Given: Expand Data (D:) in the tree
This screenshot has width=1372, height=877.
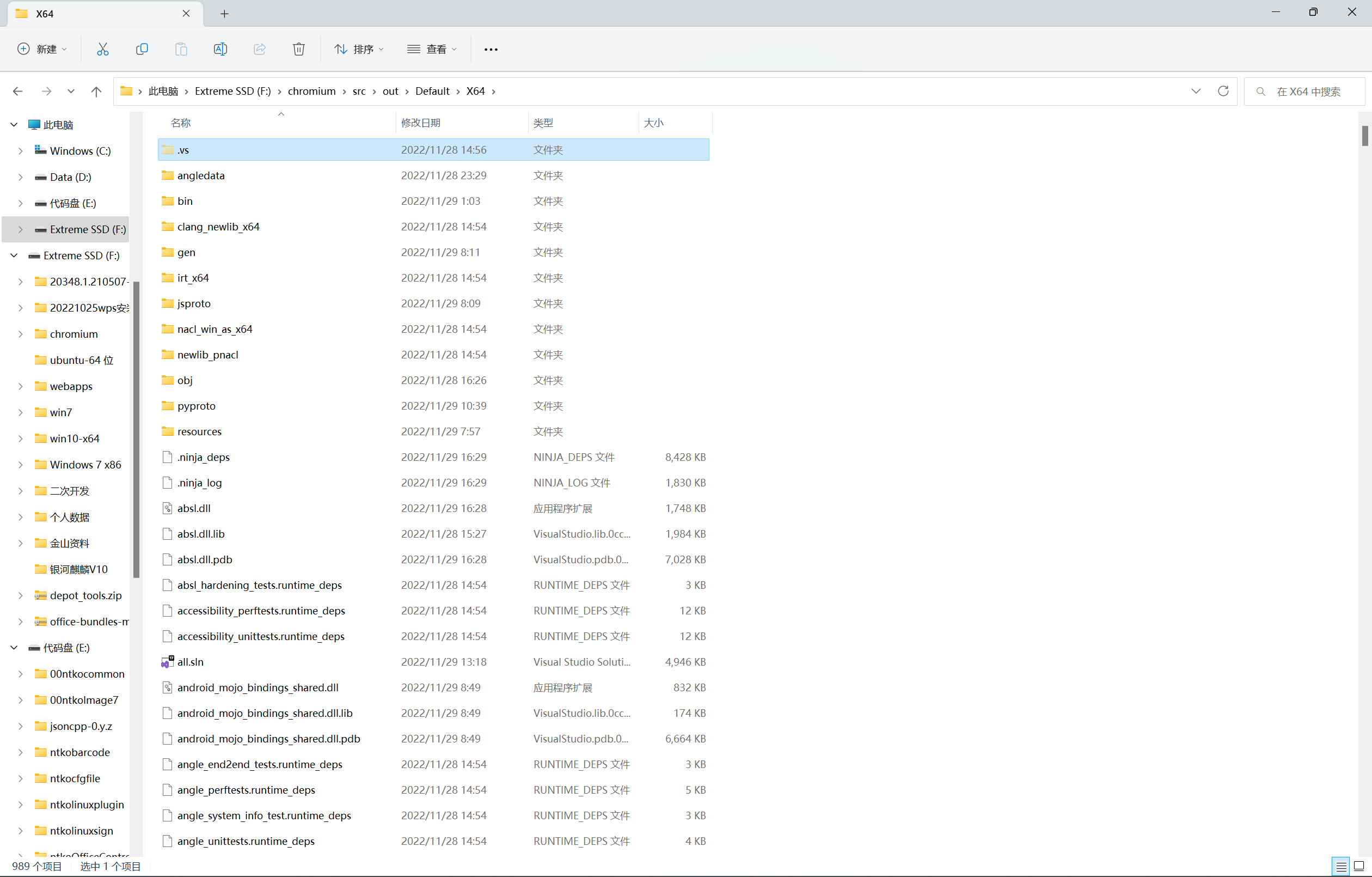Looking at the screenshot, I should click(21, 177).
